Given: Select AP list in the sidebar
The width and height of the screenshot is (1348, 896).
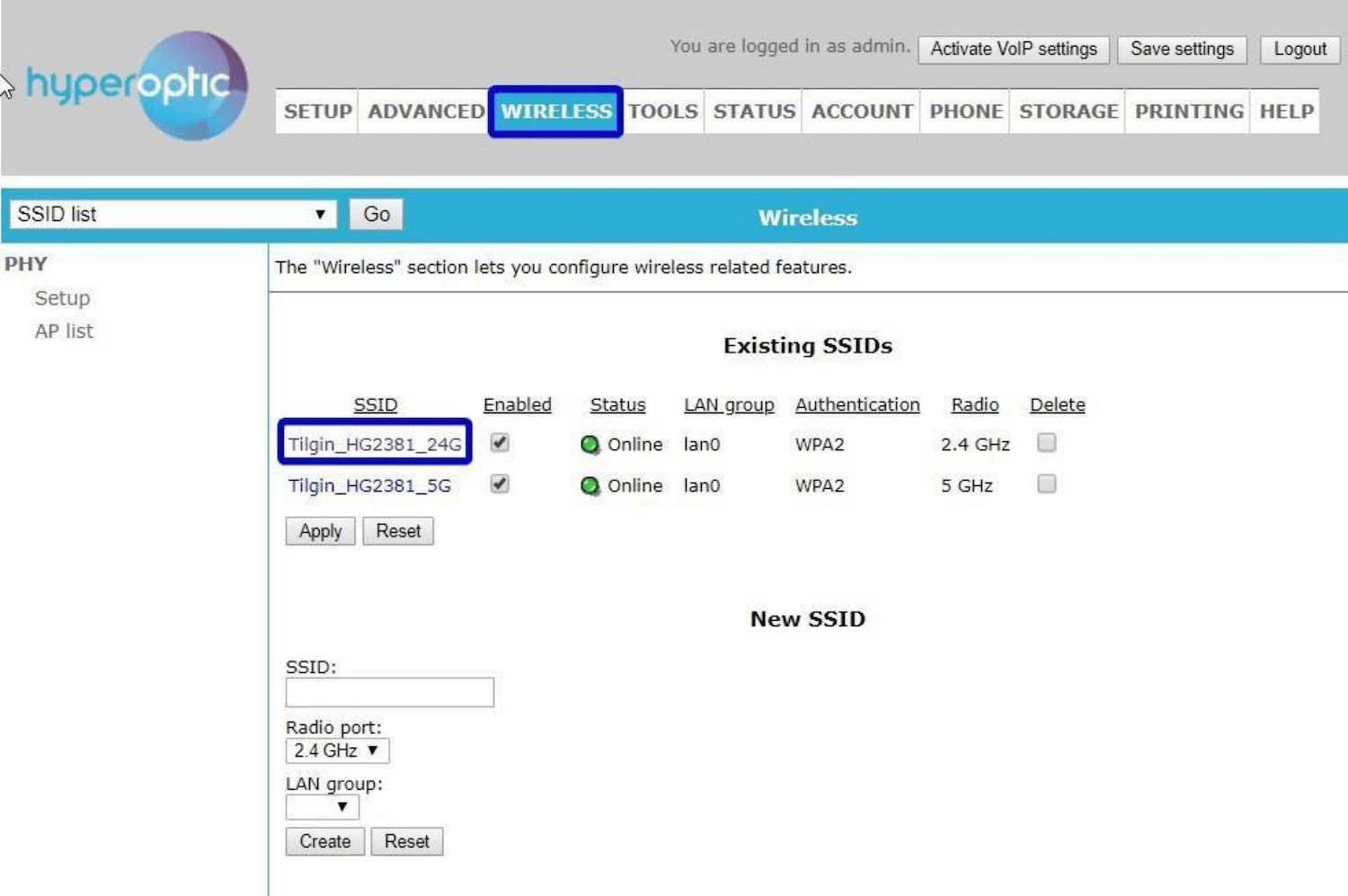Looking at the screenshot, I should tap(64, 331).
